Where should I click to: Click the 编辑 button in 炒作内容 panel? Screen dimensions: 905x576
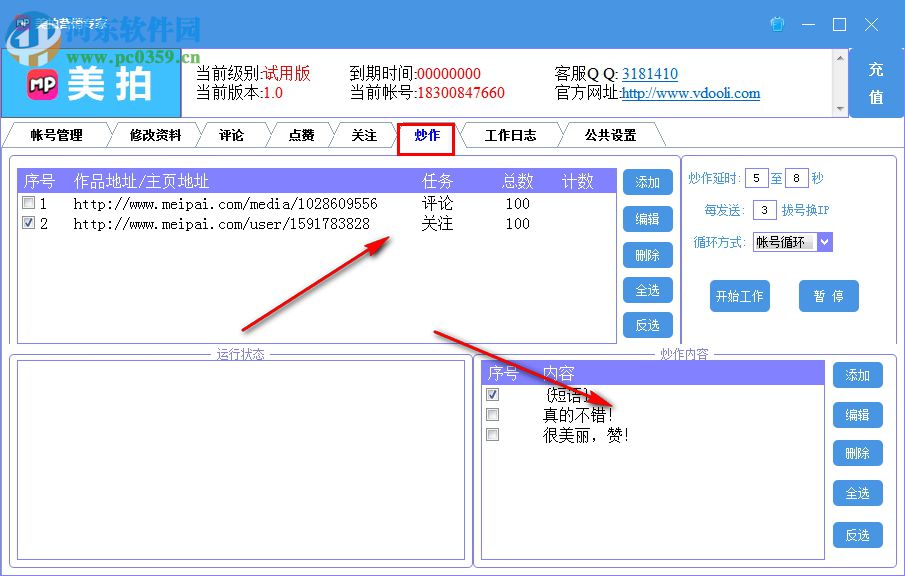tap(857, 414)
